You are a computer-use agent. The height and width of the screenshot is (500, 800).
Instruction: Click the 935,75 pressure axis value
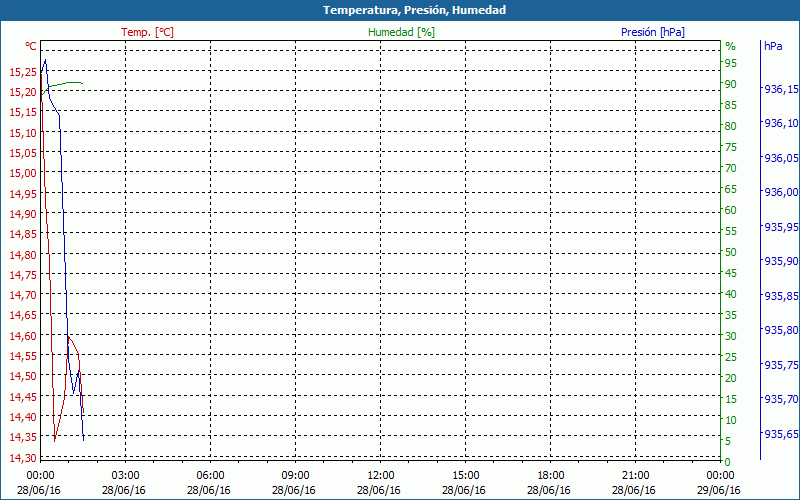tap(781, 365)
